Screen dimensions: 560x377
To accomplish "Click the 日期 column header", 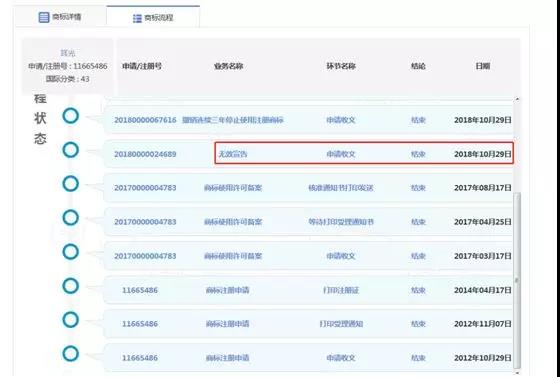I will point(482,66).
